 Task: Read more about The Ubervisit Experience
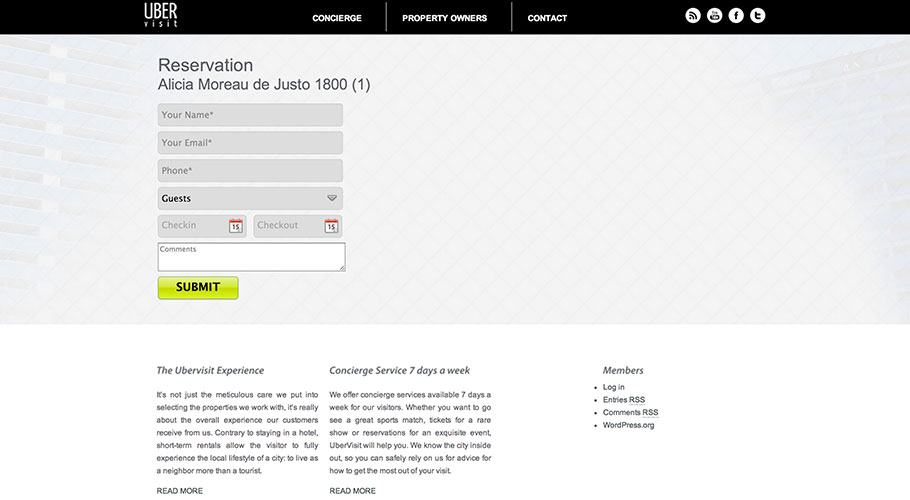coord(179,491)
